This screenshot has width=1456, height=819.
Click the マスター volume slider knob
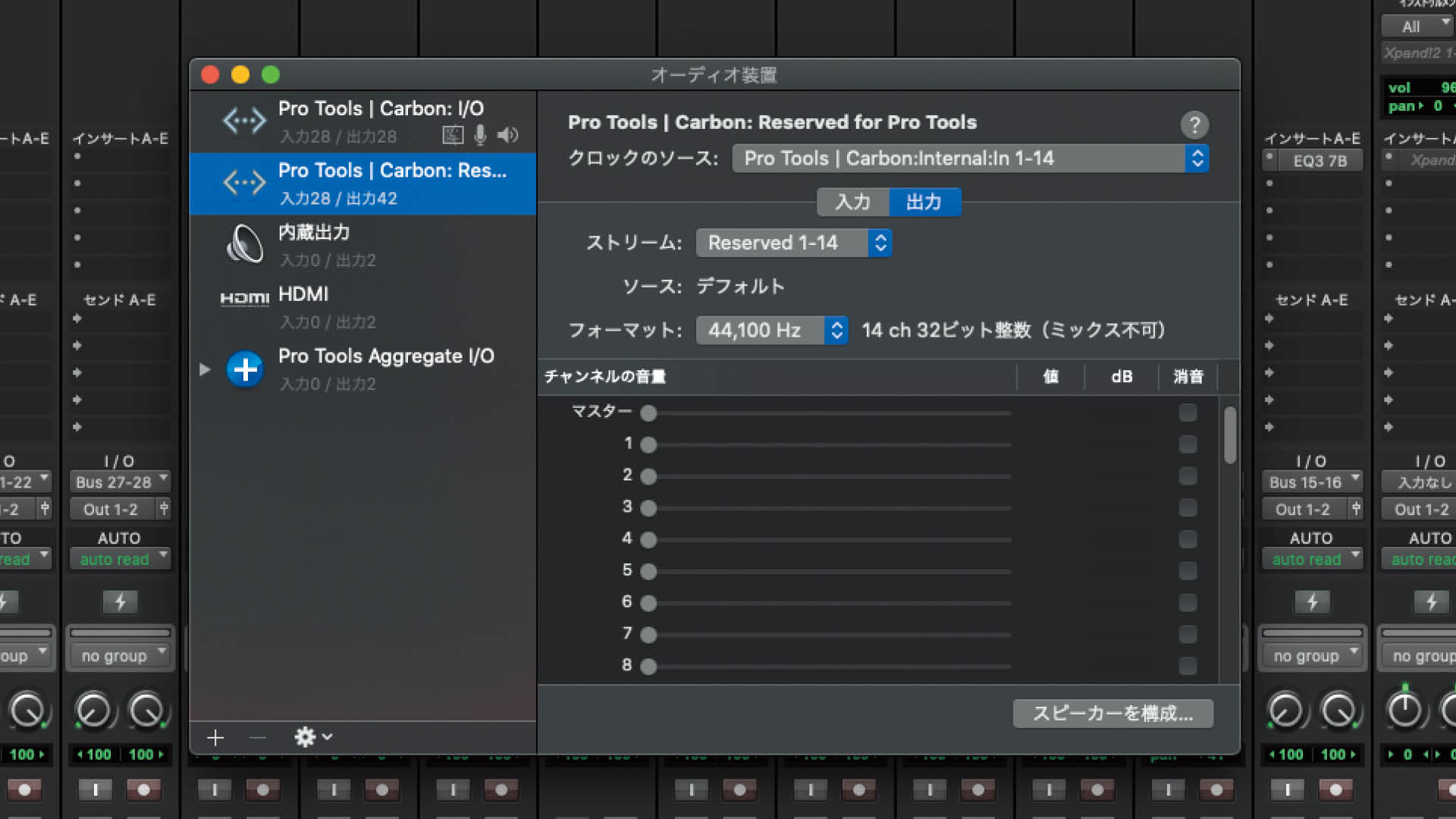[648, 413]
